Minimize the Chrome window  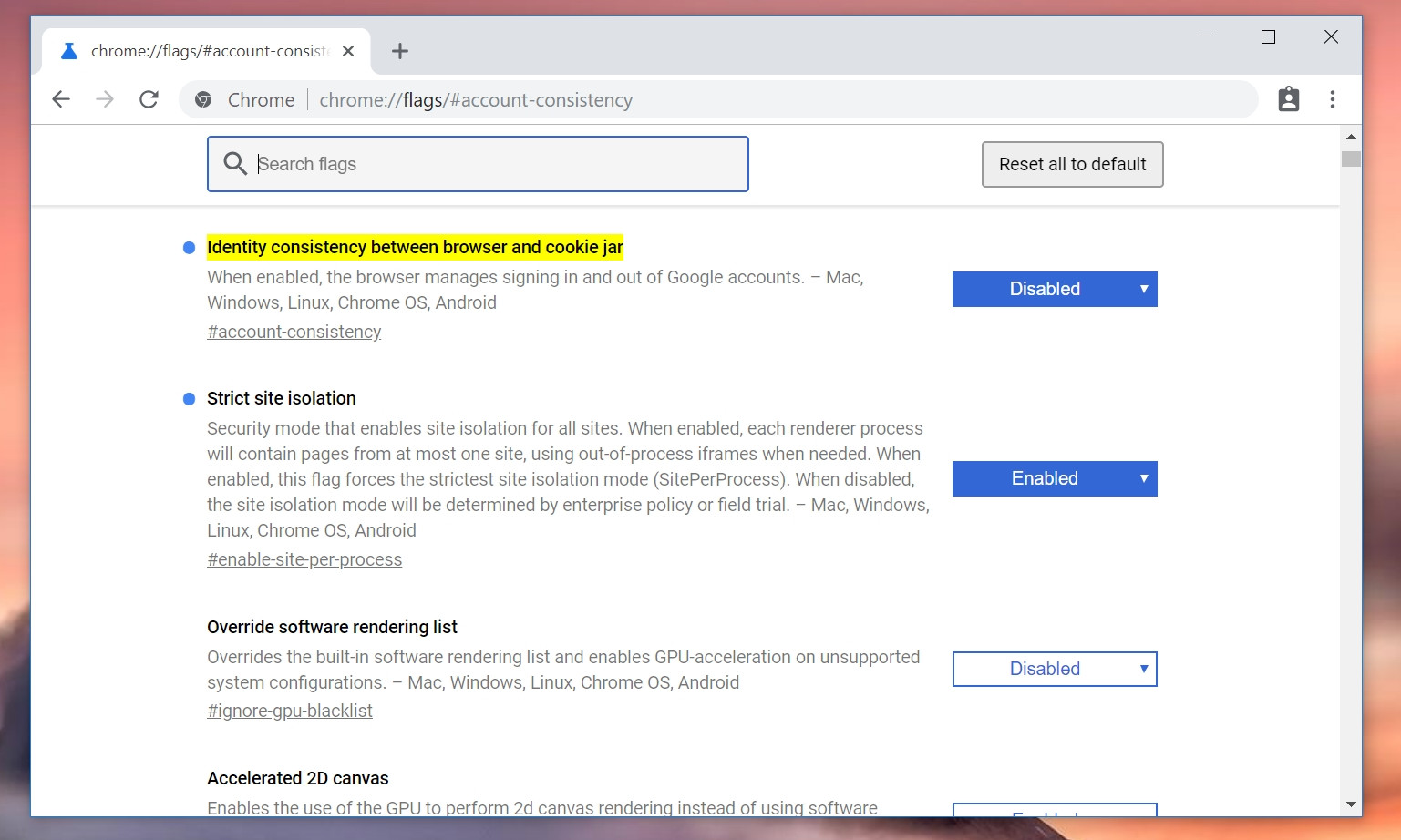pos(1206,36)
